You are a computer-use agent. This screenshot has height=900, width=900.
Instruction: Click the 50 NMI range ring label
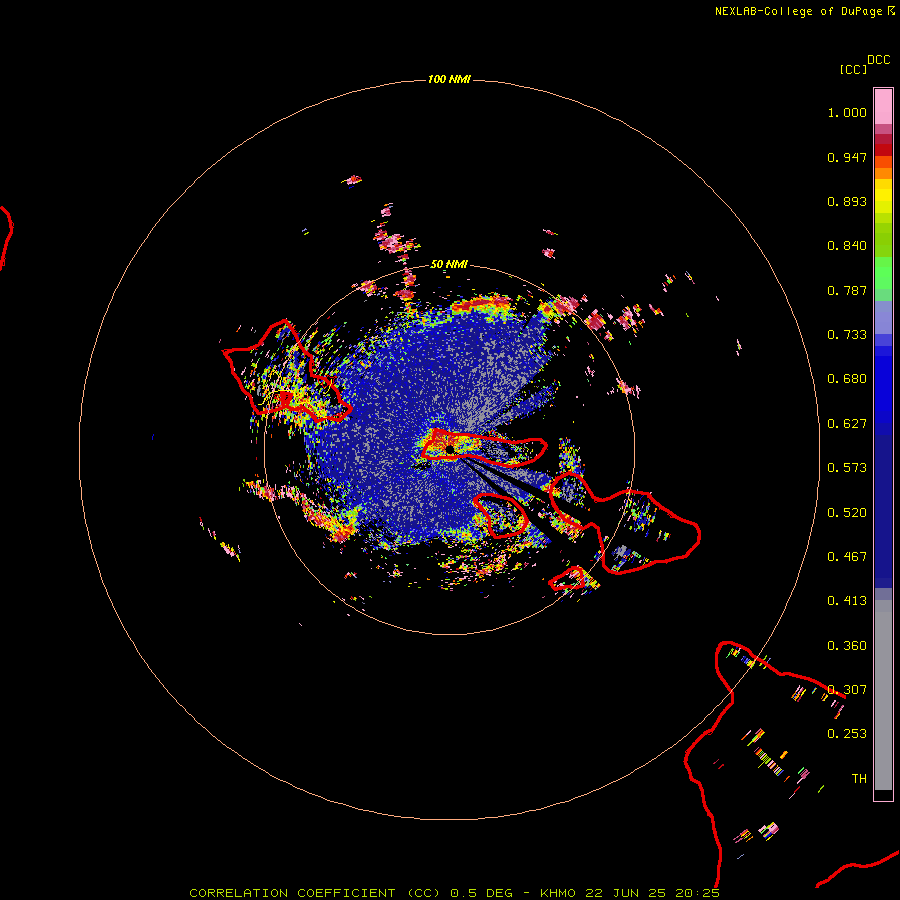point(449,264)
